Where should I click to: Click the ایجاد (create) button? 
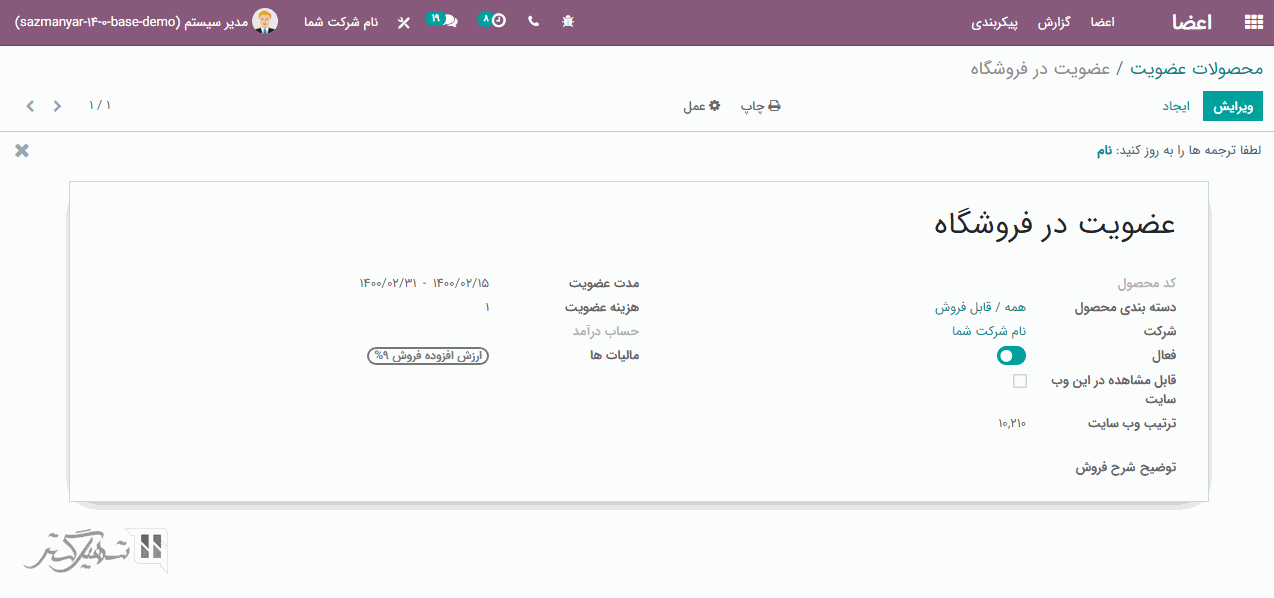coord(1176,106)
